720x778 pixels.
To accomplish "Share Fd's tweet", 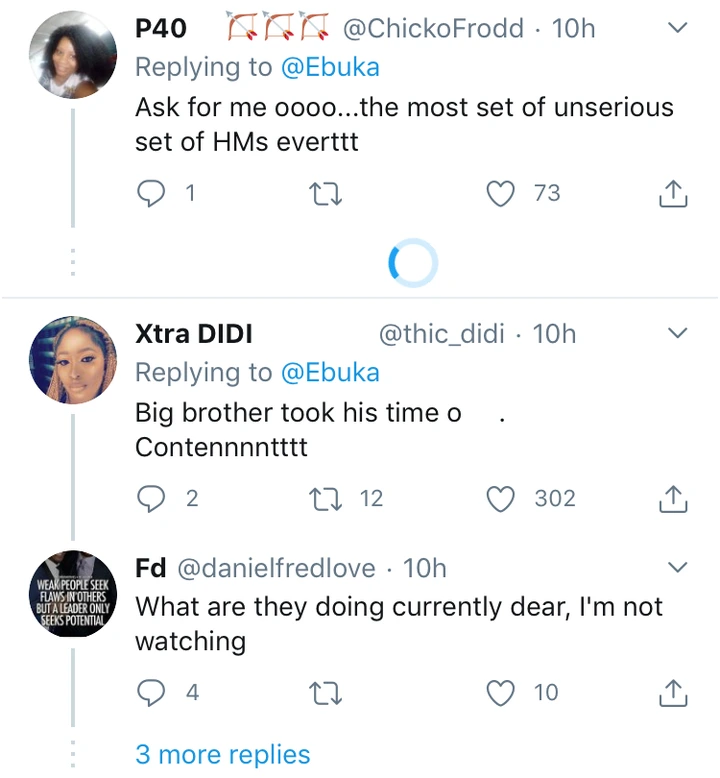I will coord(673,692).
